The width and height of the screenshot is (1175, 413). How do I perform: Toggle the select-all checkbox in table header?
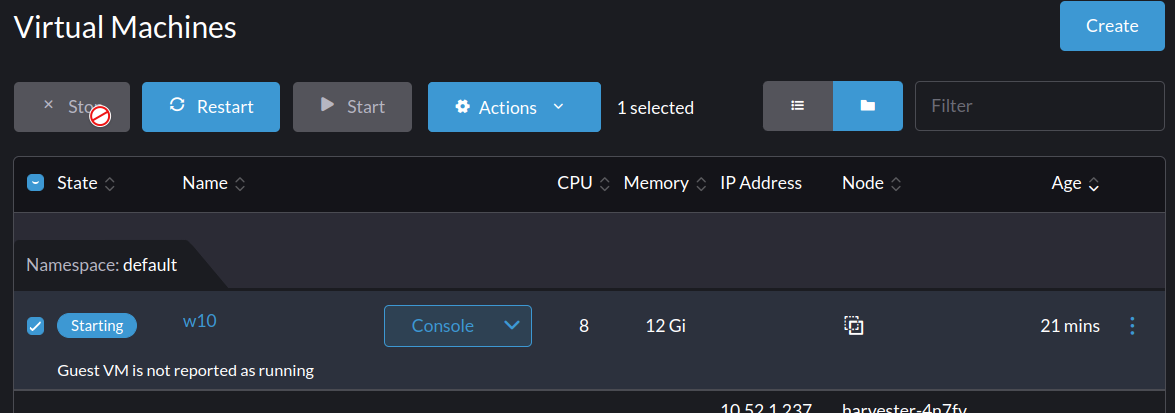(x=35, y=183)
